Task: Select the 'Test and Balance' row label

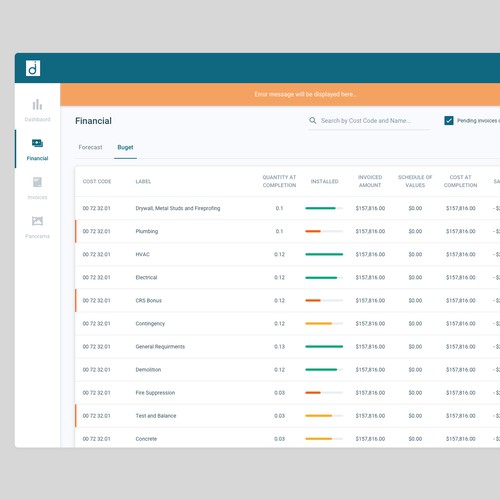Action: coord(156,416)
